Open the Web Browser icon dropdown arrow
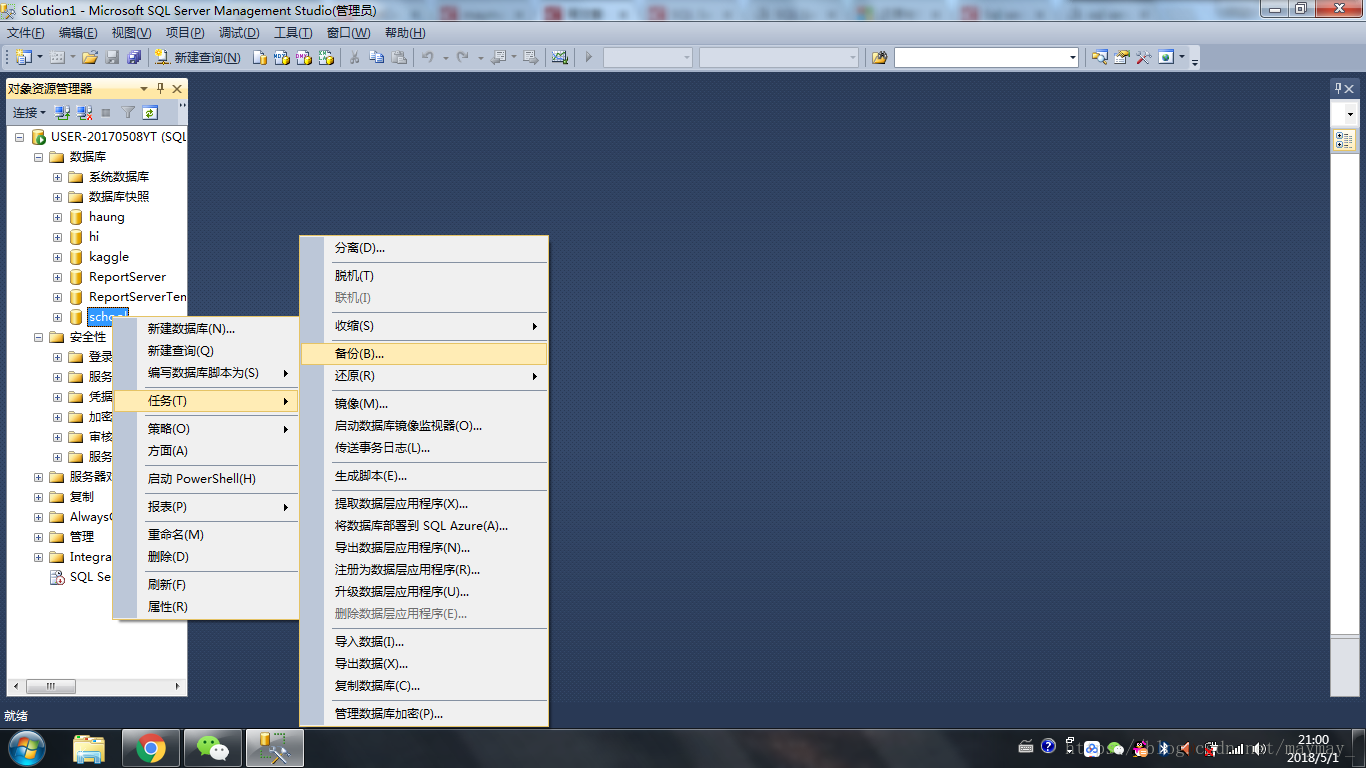1366x768 pixels. (x=1181, y=57)
